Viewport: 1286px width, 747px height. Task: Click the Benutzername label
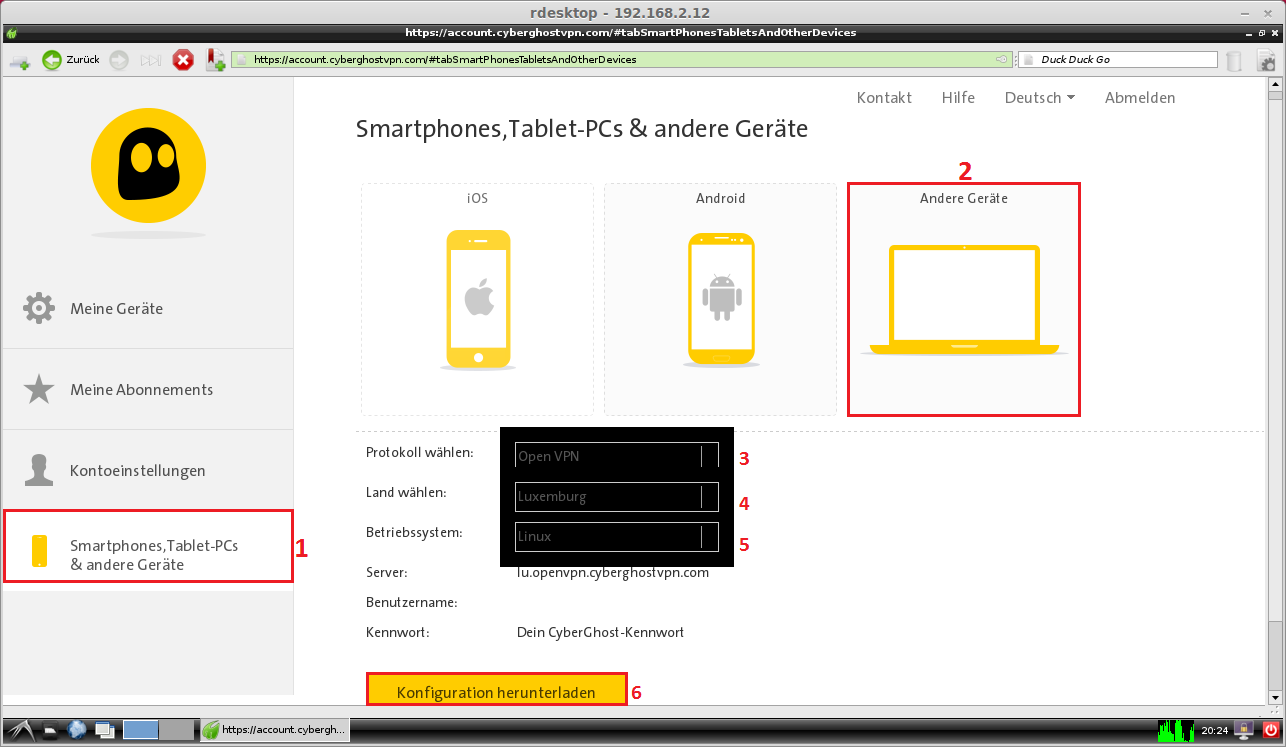point(412,602)
